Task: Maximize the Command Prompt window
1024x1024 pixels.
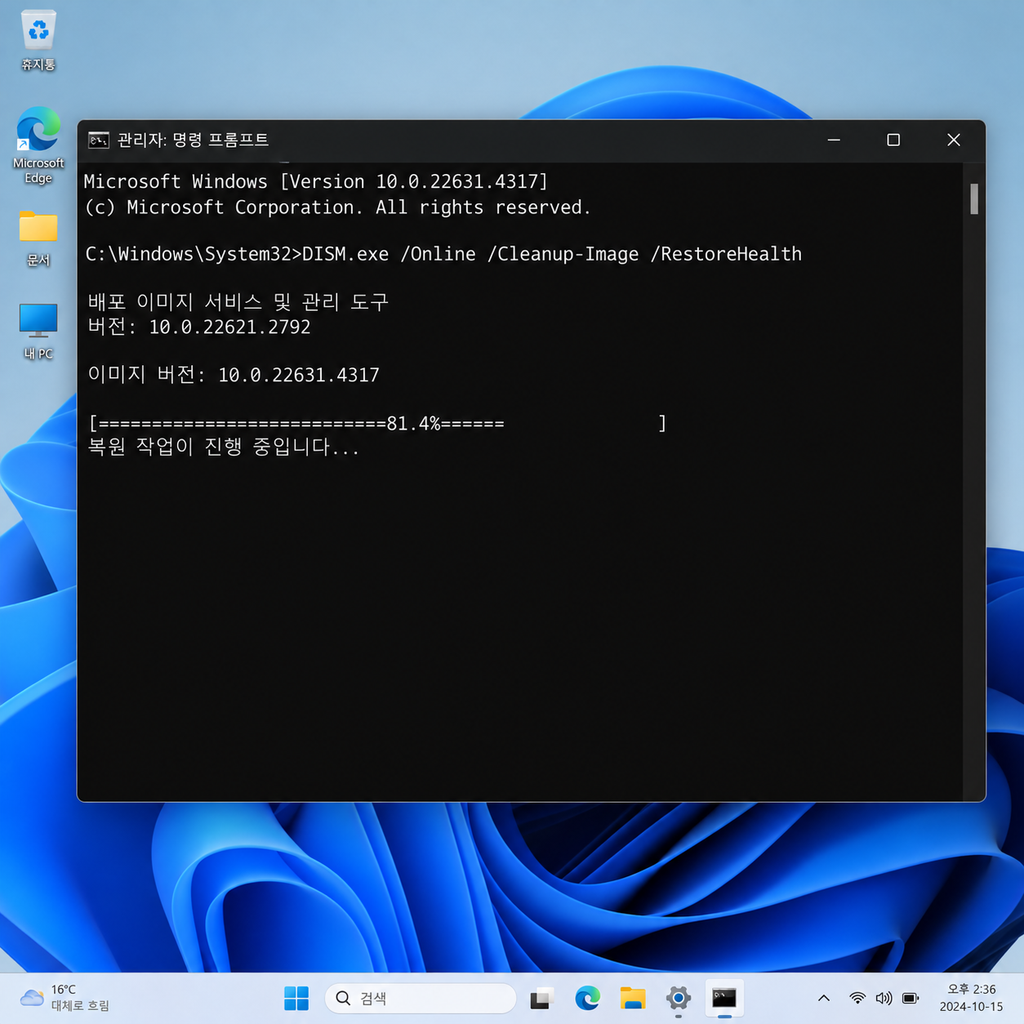Action: [893, 140]
